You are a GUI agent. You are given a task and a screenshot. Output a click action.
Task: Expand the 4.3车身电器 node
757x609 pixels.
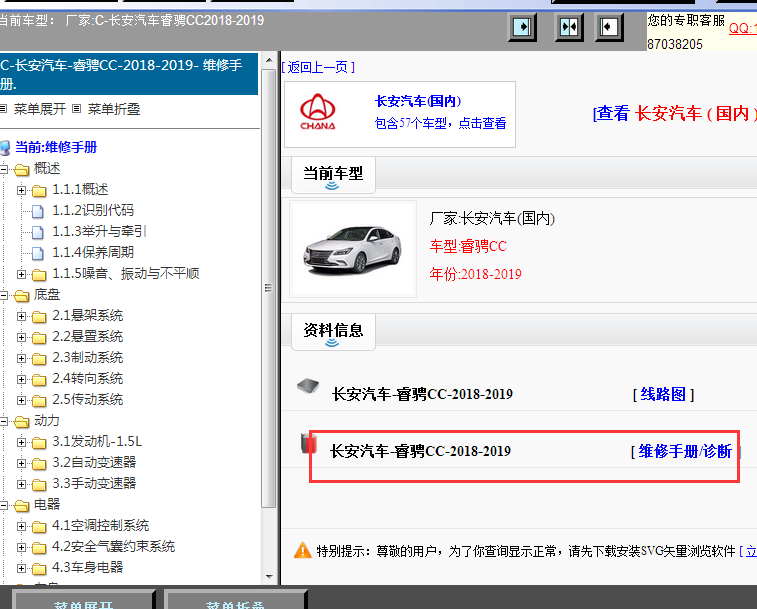tap(21, 568)
